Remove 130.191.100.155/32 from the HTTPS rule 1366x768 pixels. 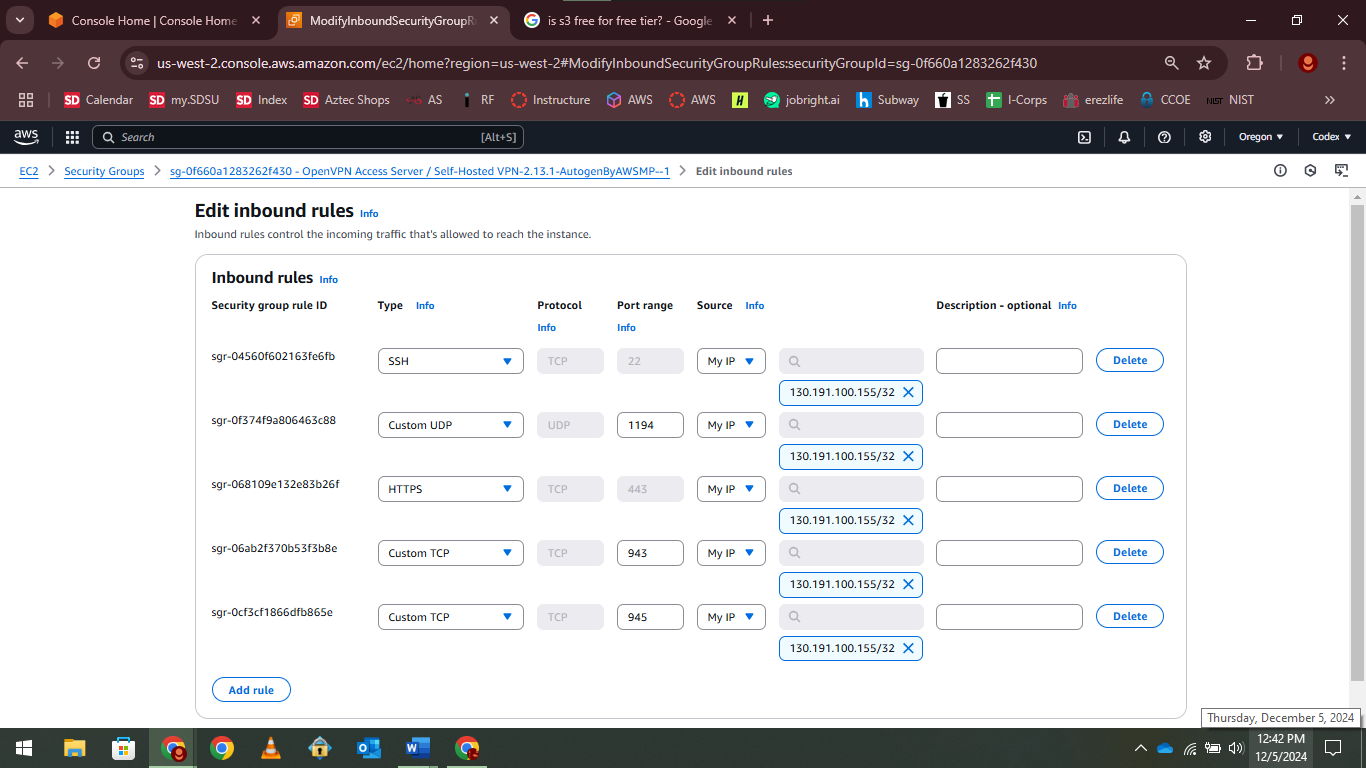tap(908, 521)
